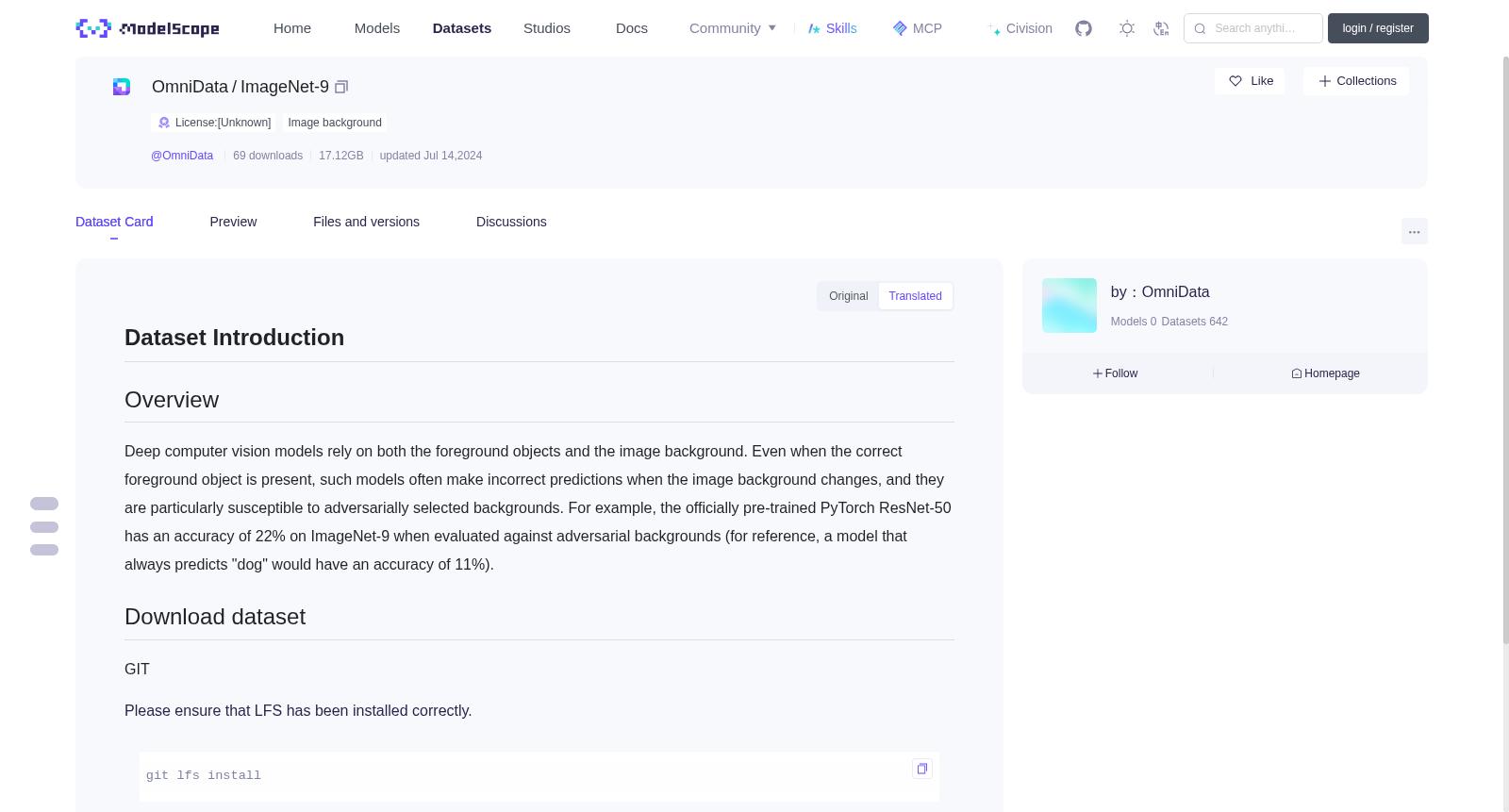Expand the Community dropdown menu
The height and width of the screenshot is (812, 1509).
pos(733,28)
